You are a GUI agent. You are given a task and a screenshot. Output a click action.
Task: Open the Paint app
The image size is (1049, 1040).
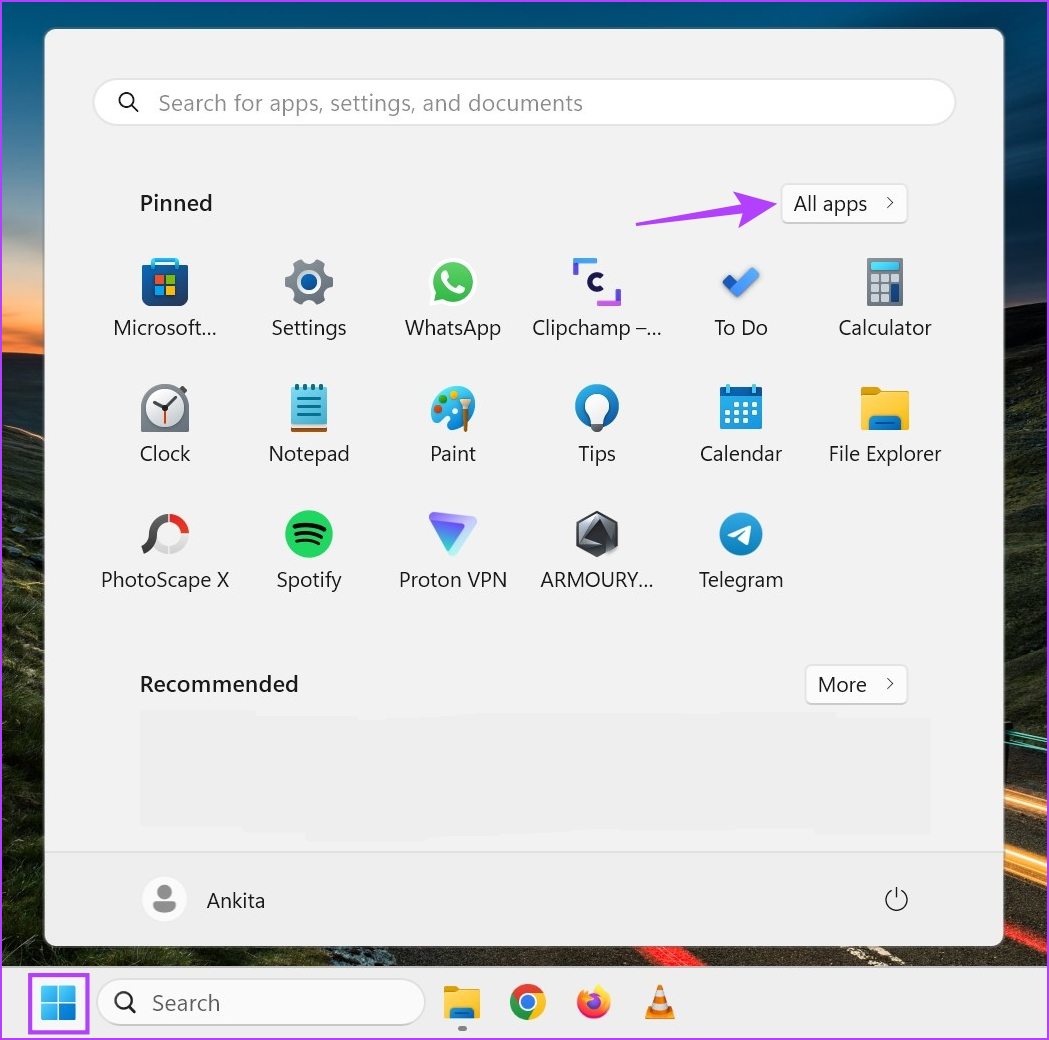(x=452, y=424)
